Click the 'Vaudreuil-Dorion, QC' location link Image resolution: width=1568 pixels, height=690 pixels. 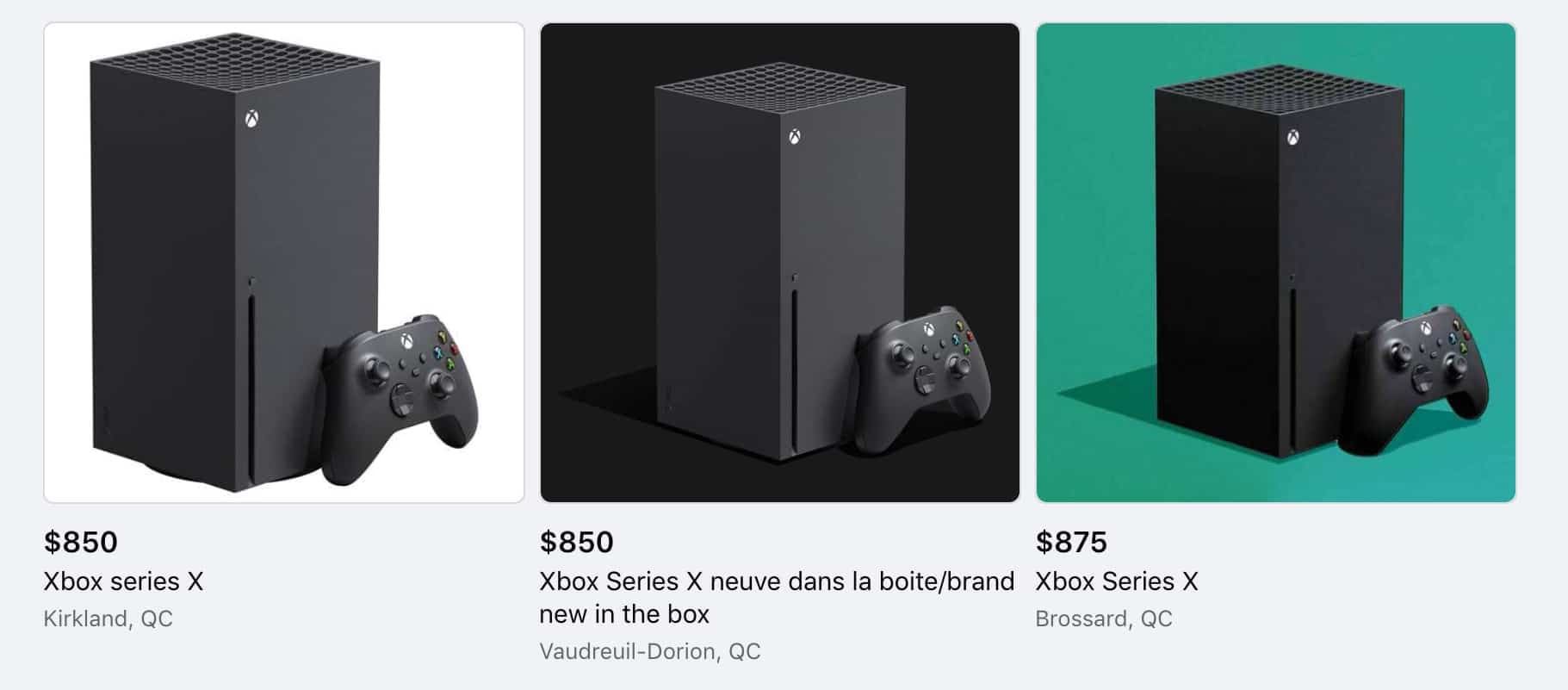point(650,651)
